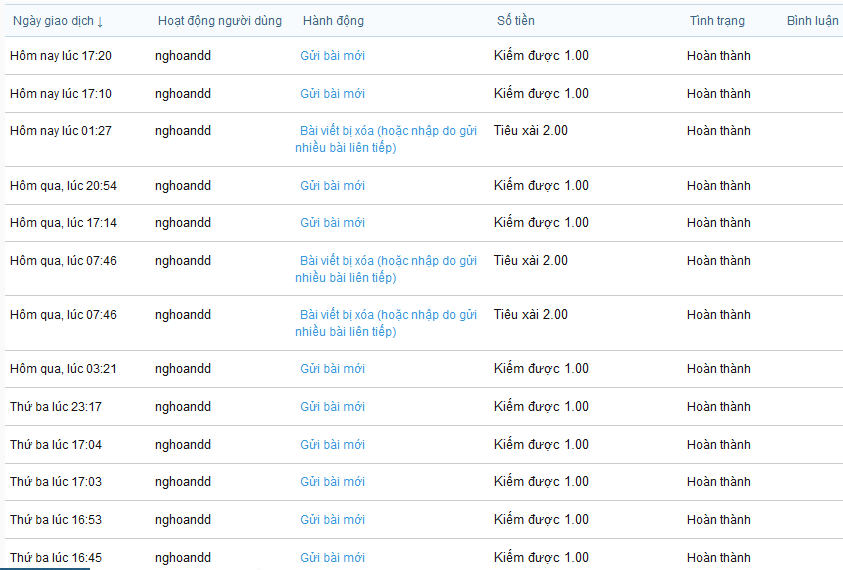
Task: Click the Hành động column header
Action: 333,21
